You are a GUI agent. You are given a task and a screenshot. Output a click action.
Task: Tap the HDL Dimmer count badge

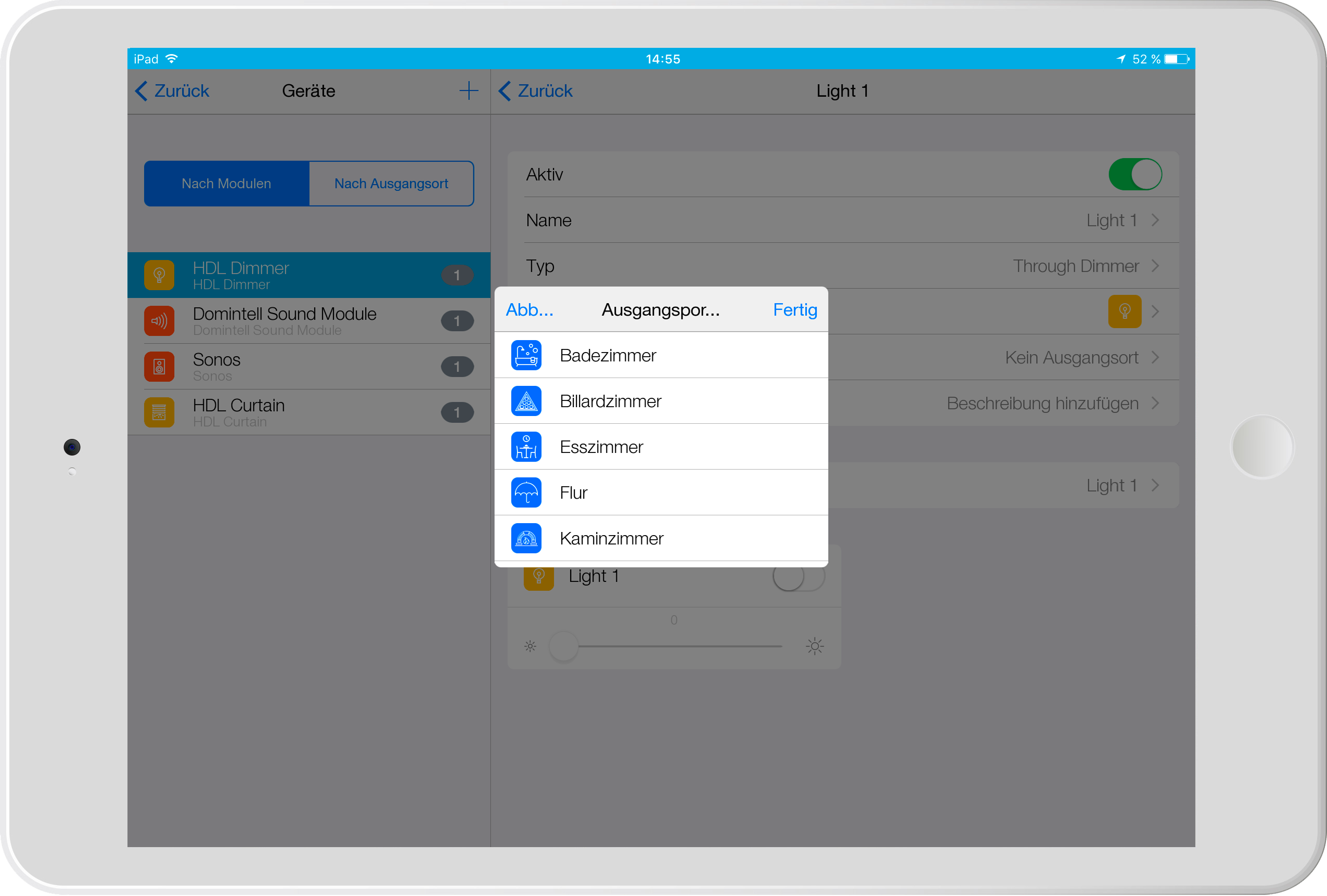457,275
